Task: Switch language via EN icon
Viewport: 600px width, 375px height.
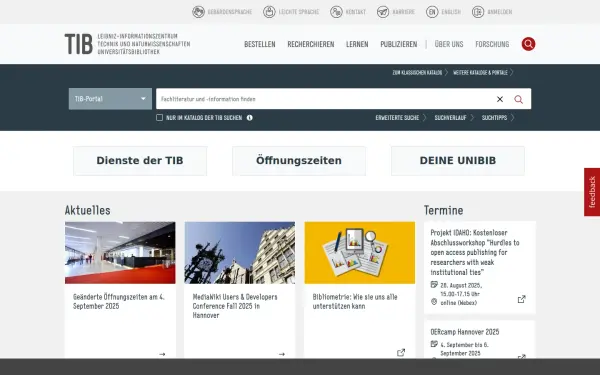Action: pyautogui.click(x=432, y=12)
